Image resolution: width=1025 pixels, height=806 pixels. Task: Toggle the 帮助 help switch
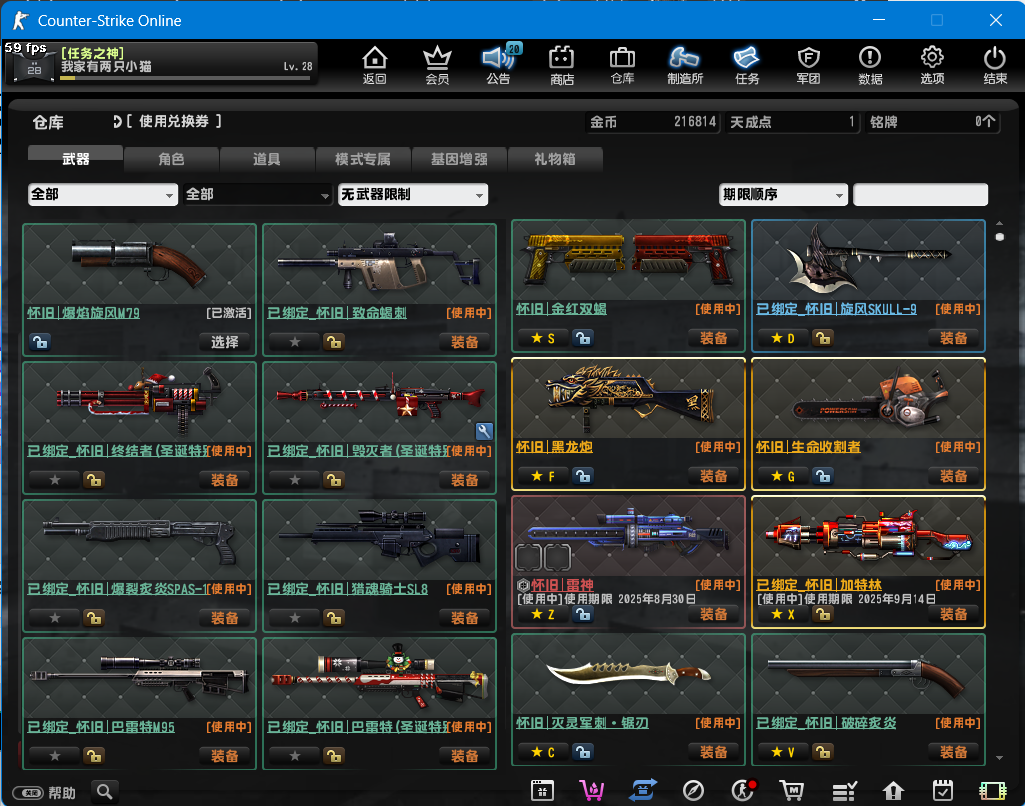tap(28, 793)
